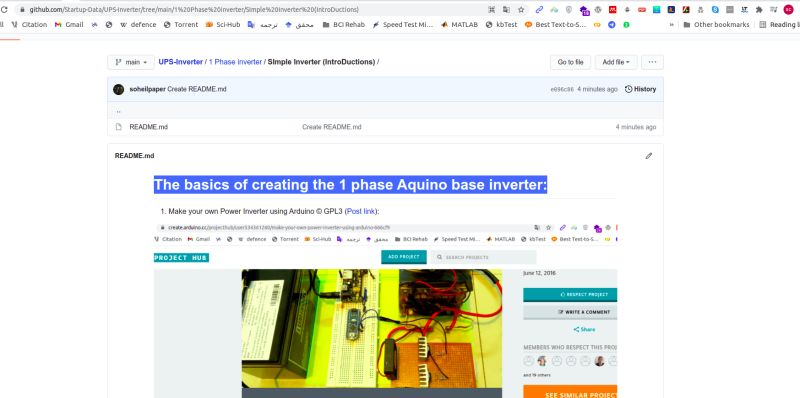This screenshot has width=800, height=398.
Task: Open the Gmail bookmark
Action: pyautogui.click(x=69, y=24)
